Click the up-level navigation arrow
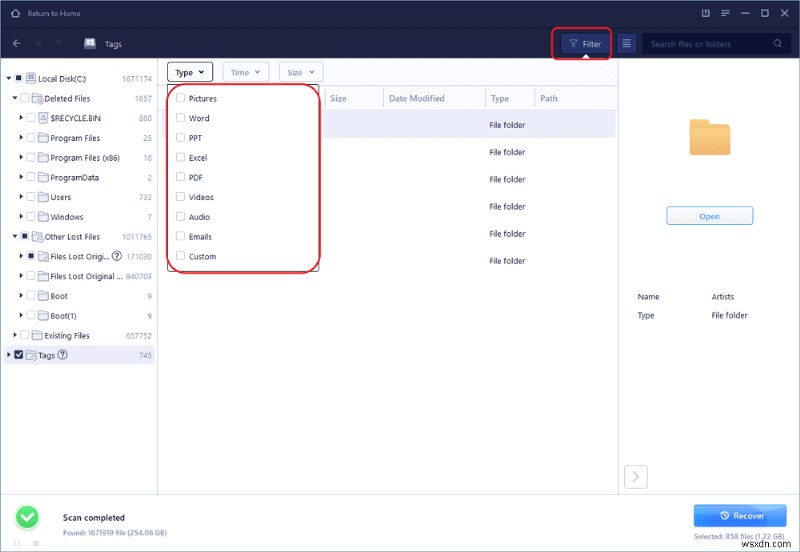The image size is (800, 552). click(x=59, y=43)
